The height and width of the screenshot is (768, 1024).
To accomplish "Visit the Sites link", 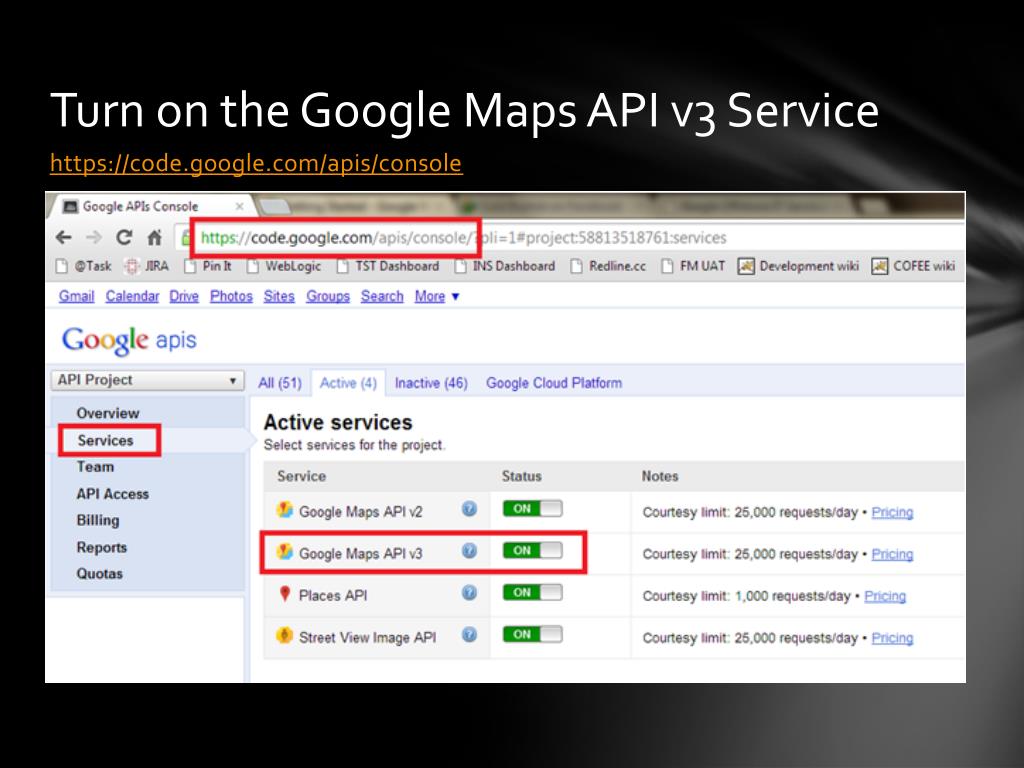I will 279,296.
